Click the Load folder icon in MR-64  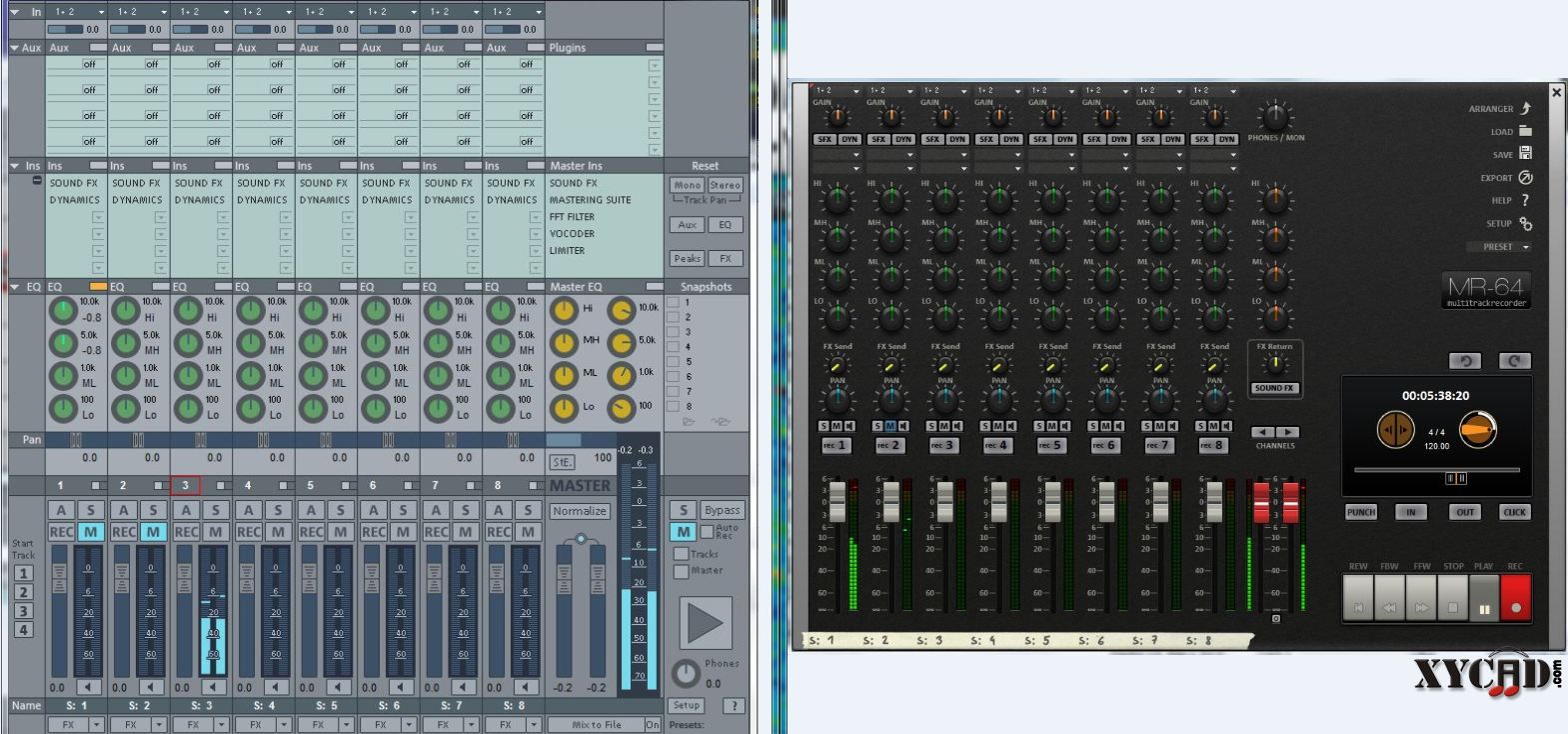(1526, 131)
